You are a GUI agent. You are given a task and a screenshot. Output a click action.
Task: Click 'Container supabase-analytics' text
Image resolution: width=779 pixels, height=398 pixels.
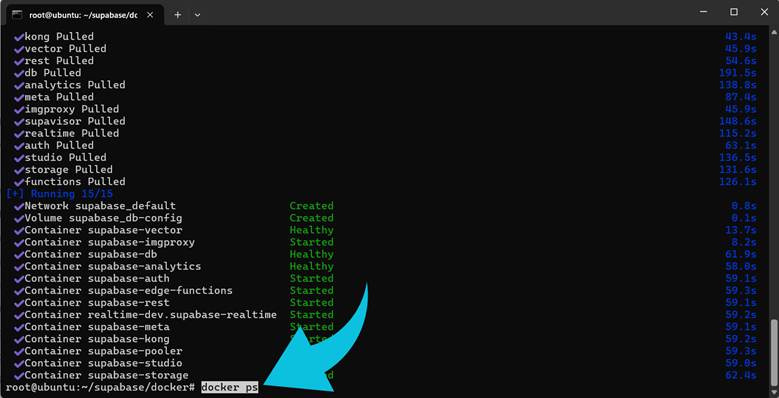click(113, 266)
